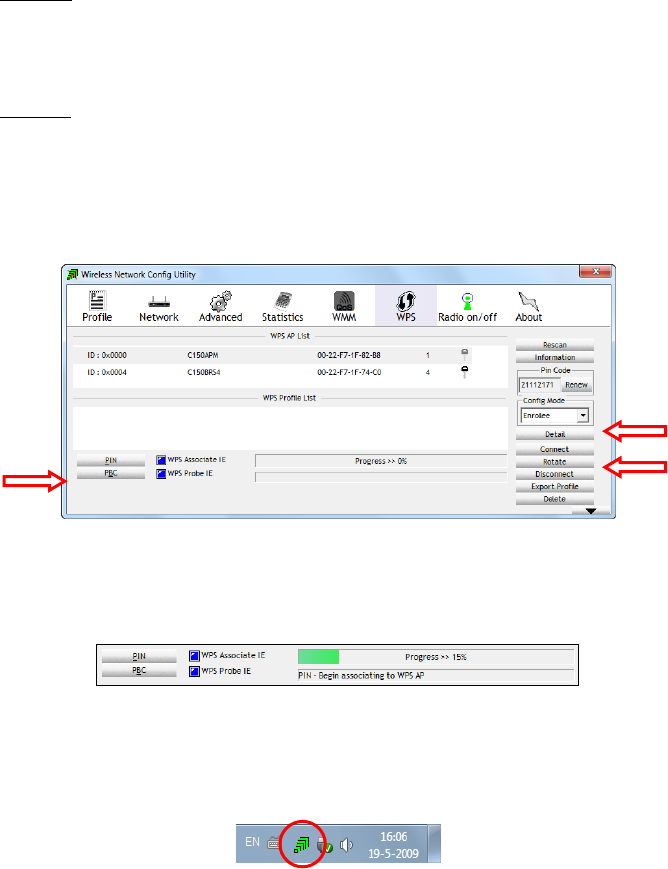The height and width of the screenshot is (869, 668).
Task: Click the Disconnect button
Action: pos(555,474)
